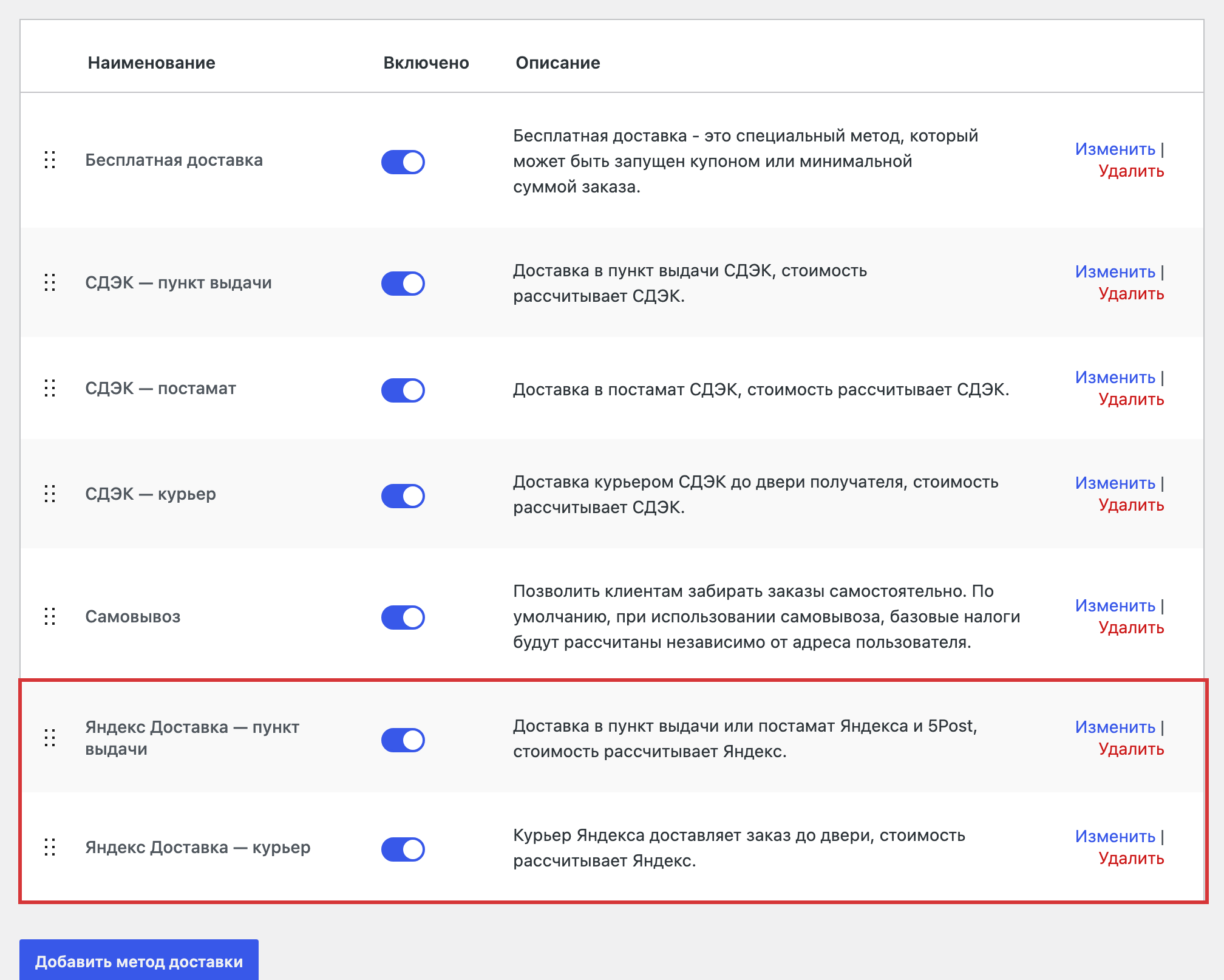Image resolution: width=1224 pixels, height=980 pixels.
Task: Click the СДЭК — постамат method name
Action: coord(161,389)
